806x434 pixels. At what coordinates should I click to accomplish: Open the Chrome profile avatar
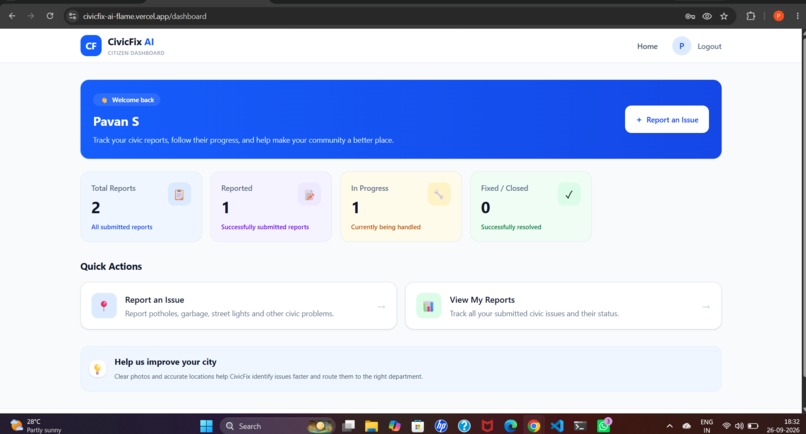[x=778, y=16]
